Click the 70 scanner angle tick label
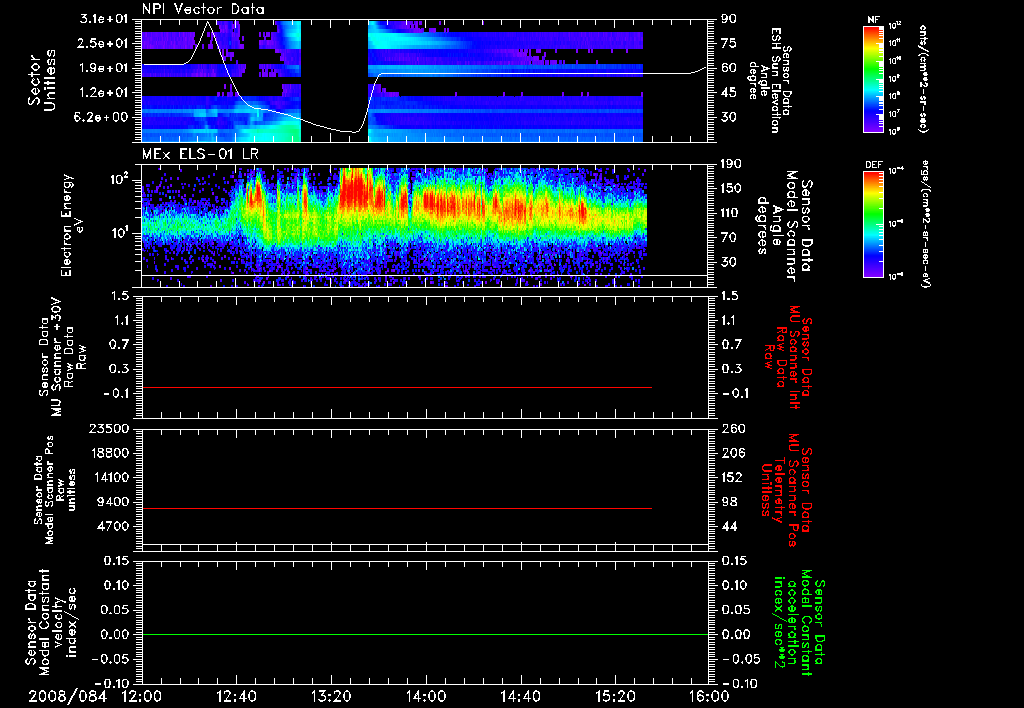The height and width of the screenshot is (708, 1024). coord(729,238)
